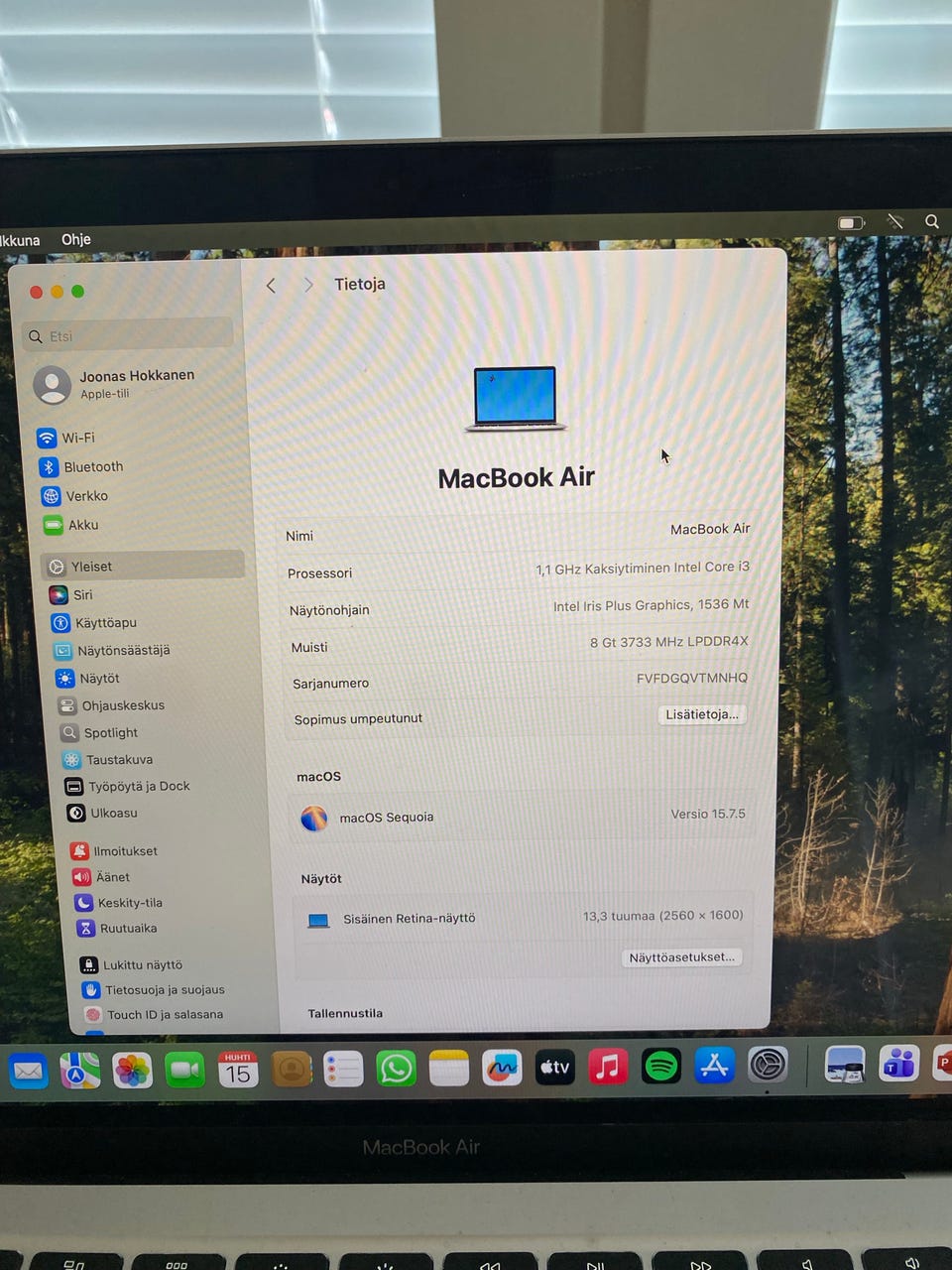
Task: Click the 13,3 tuumaa (2560 × 1600) text
Action: 663,916
